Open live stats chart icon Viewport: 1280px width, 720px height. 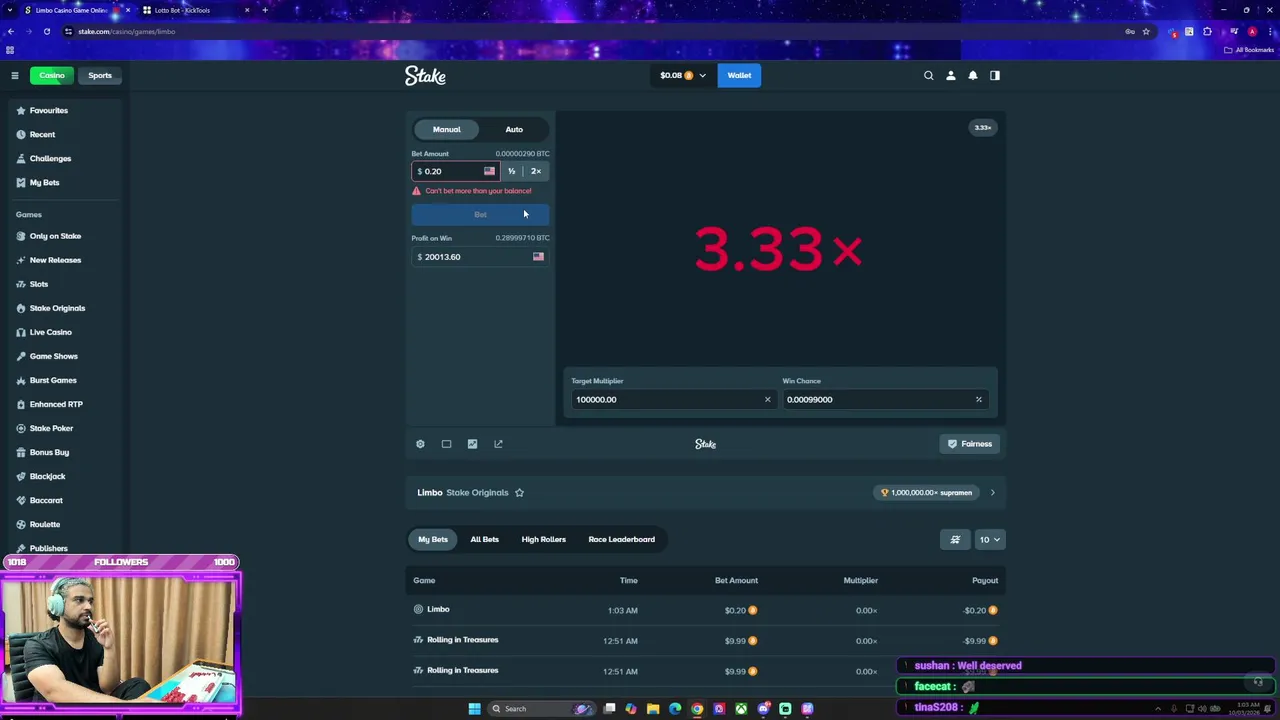[x=472, y=444]
